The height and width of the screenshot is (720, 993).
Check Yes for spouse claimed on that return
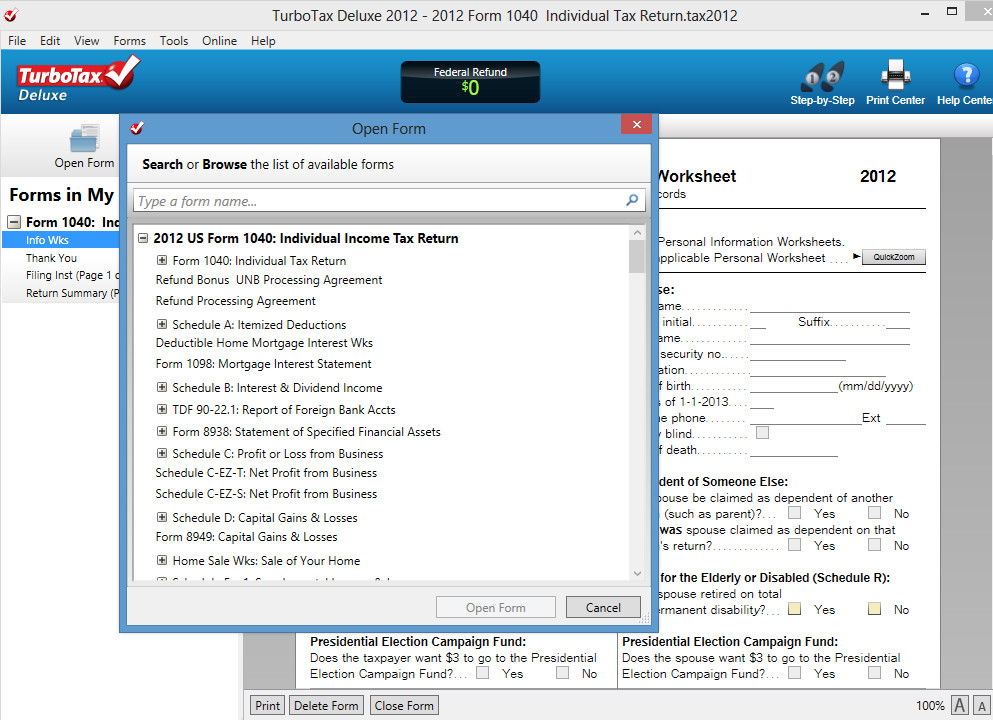(x=794, y=545)
